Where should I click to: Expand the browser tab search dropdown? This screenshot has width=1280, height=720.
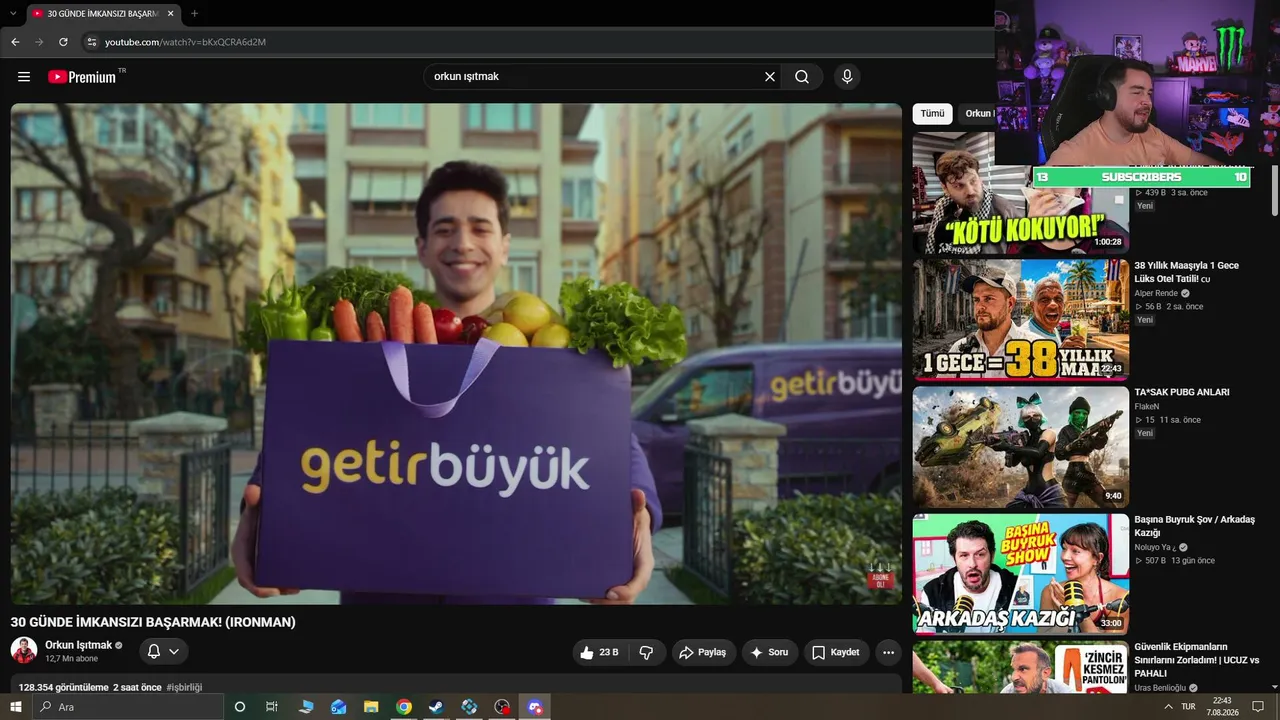pos(12,14)
